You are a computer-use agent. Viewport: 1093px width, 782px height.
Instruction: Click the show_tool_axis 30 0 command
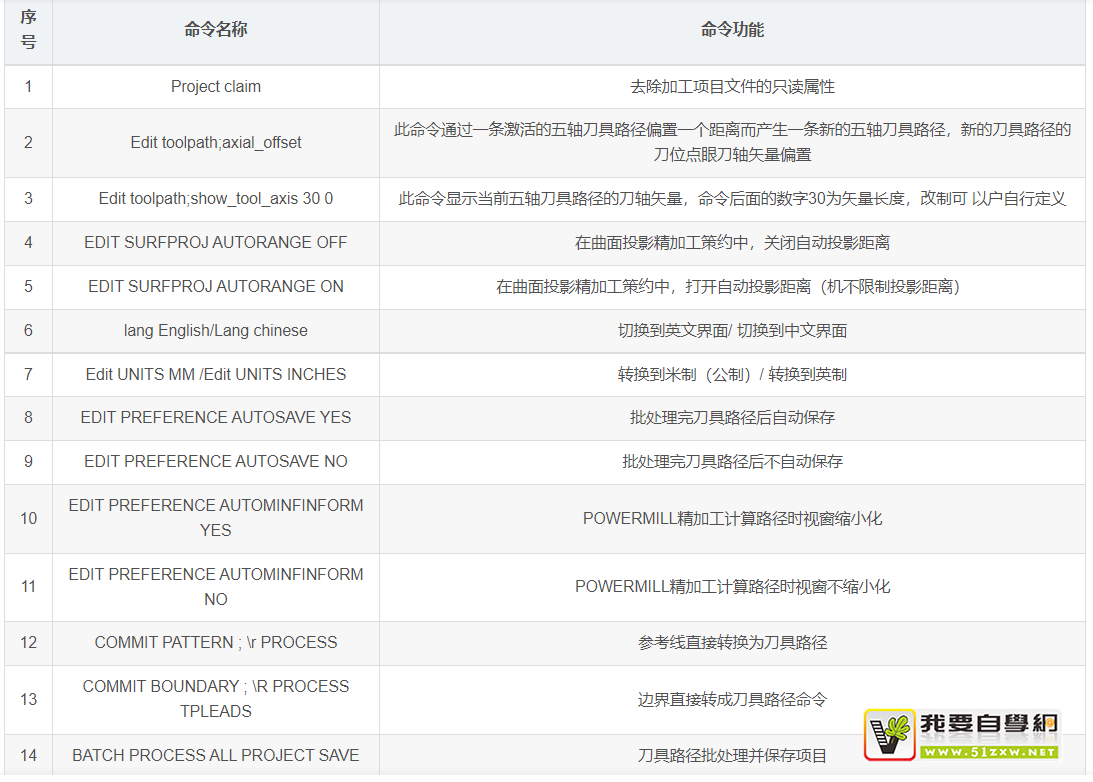tap(216, 199)
